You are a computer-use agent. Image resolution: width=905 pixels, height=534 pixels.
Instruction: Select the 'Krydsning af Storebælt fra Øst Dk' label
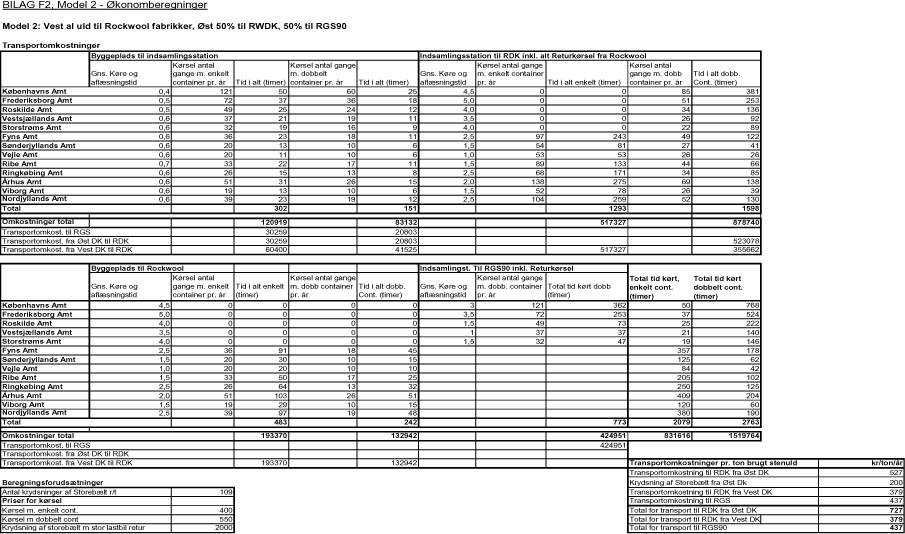[x=690, y=481]
